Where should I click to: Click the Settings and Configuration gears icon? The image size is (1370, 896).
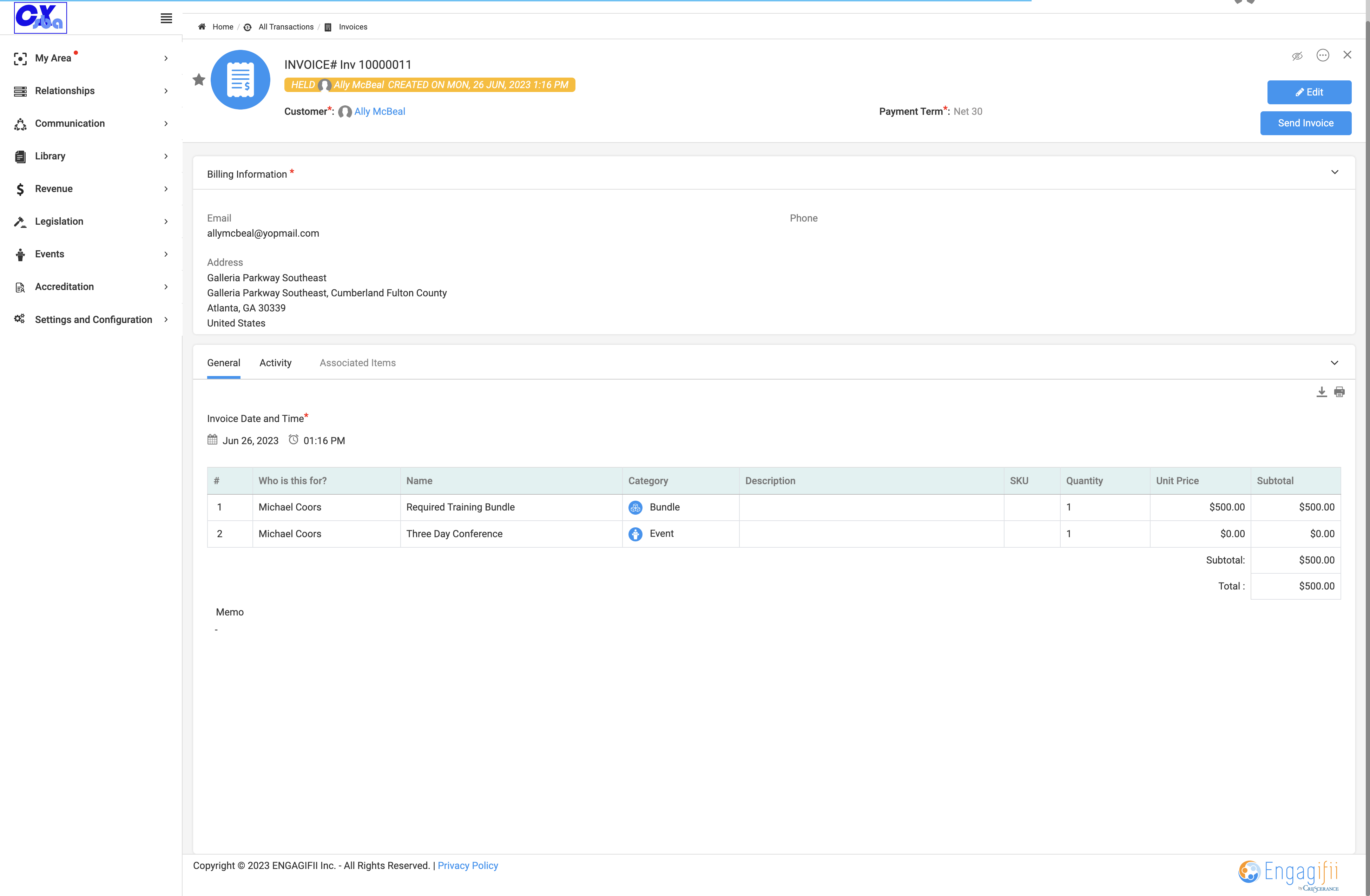coord(20,319)
